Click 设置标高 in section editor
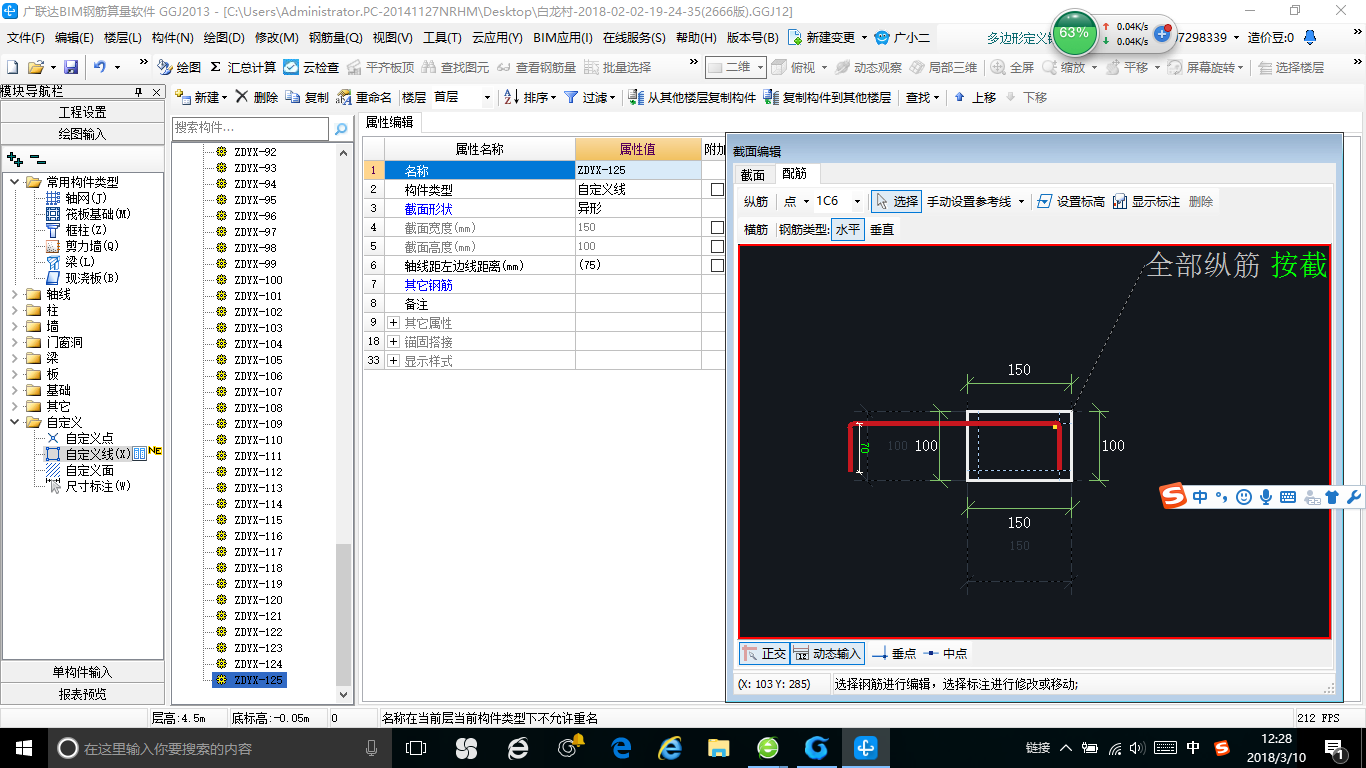The width and height of the screenshot is (1366, 768). pos(1070,201)
